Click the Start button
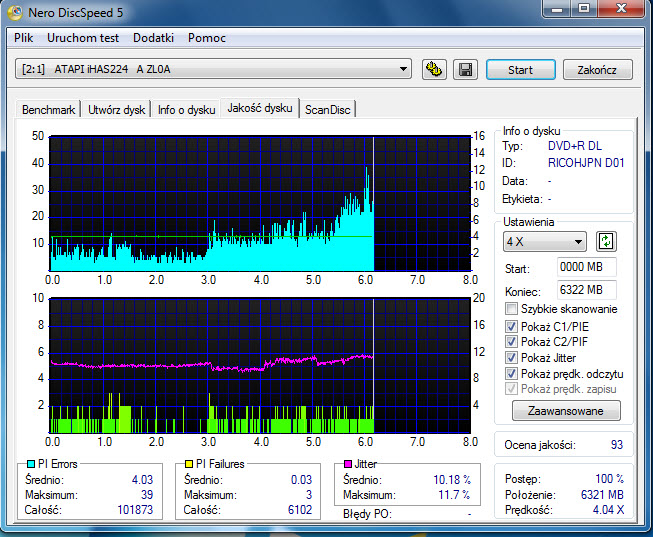Image resolution: width=653 pixels, height=537 pixels. click(521, 70)
